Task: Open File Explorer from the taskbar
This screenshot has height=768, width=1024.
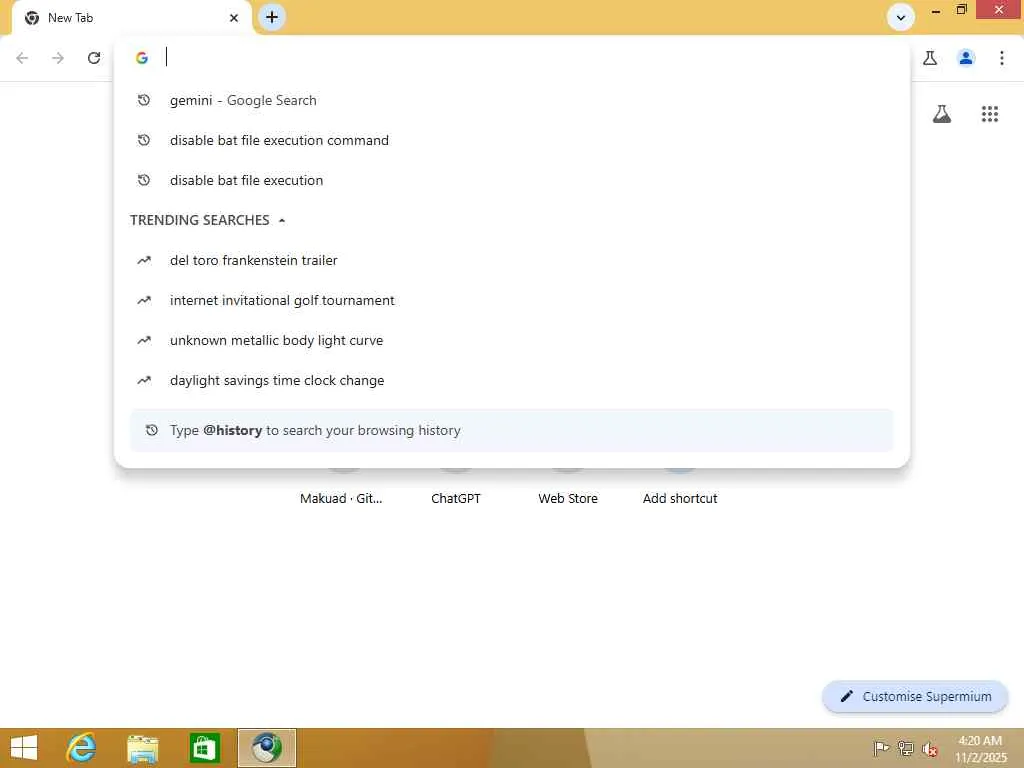Action: [142, 748]
